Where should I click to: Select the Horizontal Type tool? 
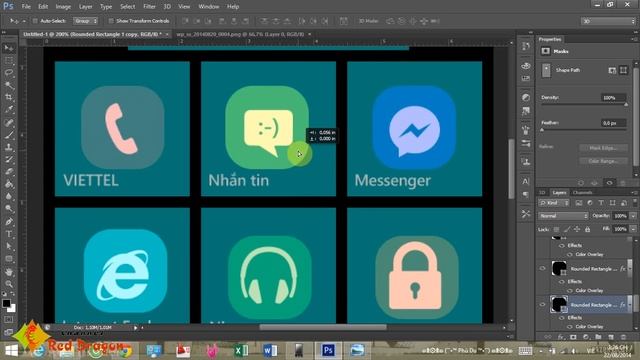pos(9,234)
